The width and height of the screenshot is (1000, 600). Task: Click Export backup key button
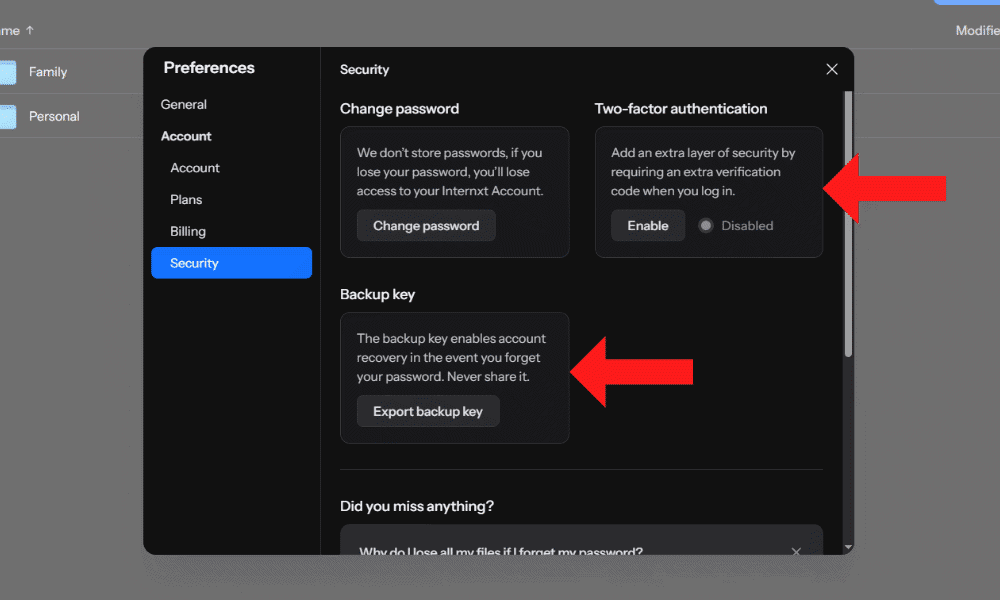pyautogui.click(x=427, y=411)
